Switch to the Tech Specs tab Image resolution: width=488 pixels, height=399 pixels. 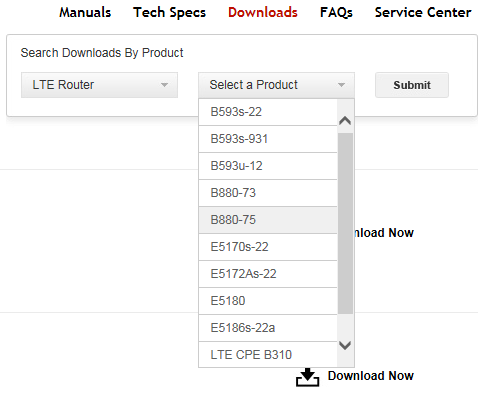click(x=169, y=13)
